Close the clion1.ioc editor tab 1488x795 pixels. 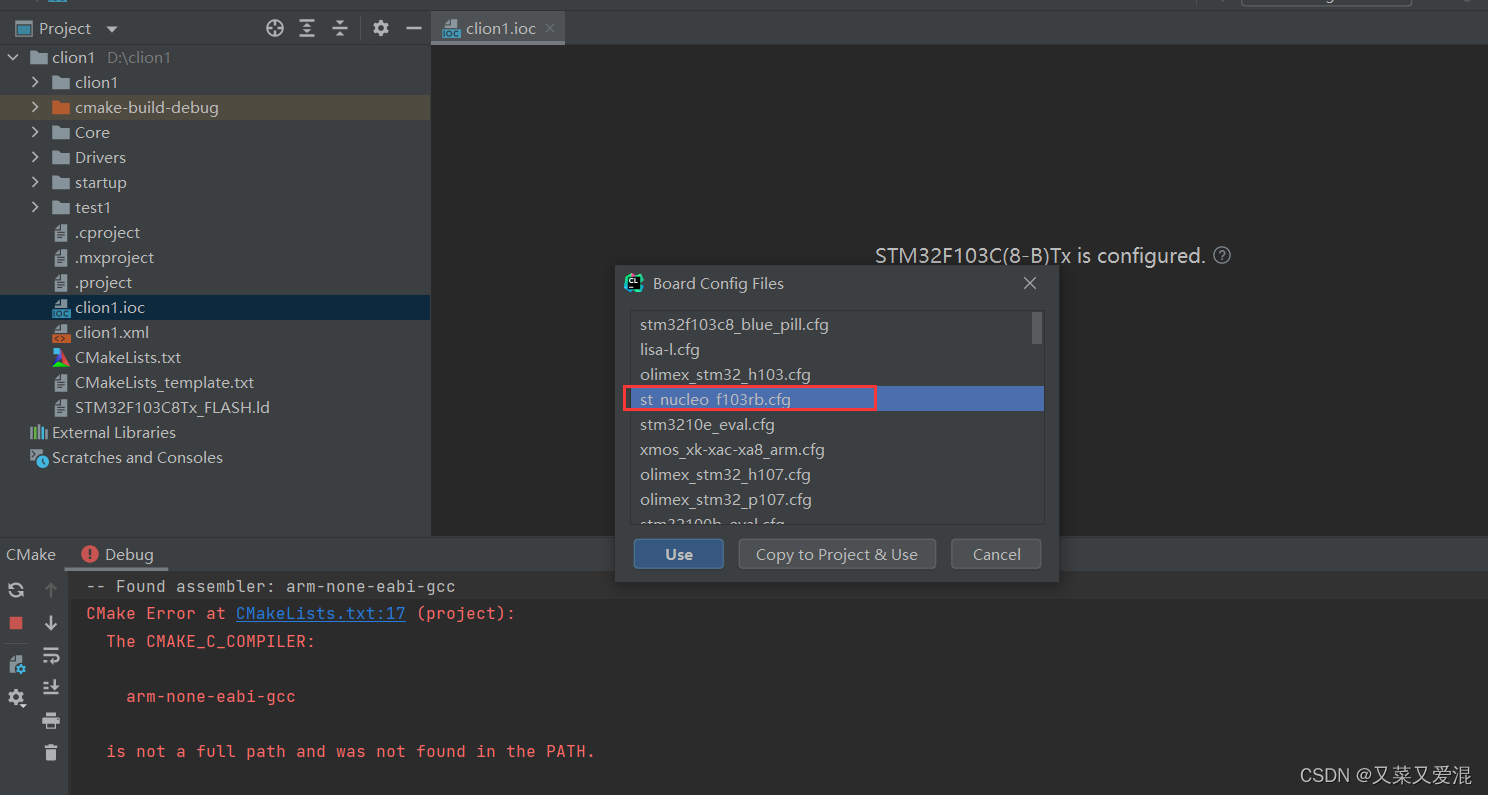click(550, 28)
